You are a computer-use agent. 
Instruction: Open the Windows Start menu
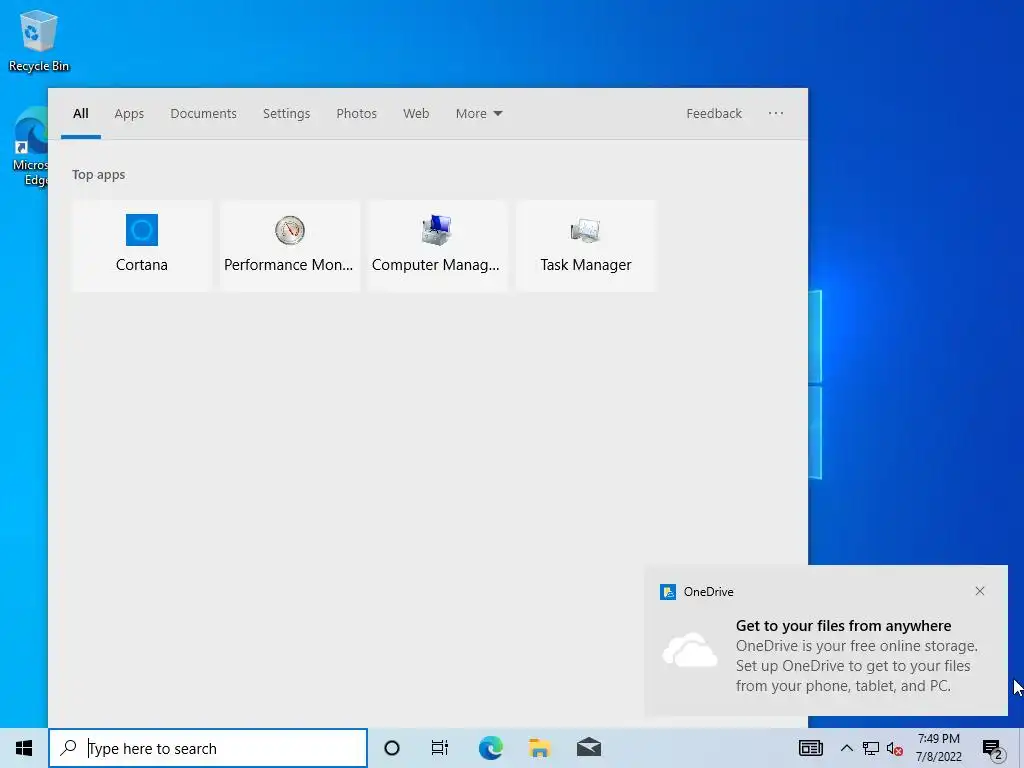[x=24, y=748]
